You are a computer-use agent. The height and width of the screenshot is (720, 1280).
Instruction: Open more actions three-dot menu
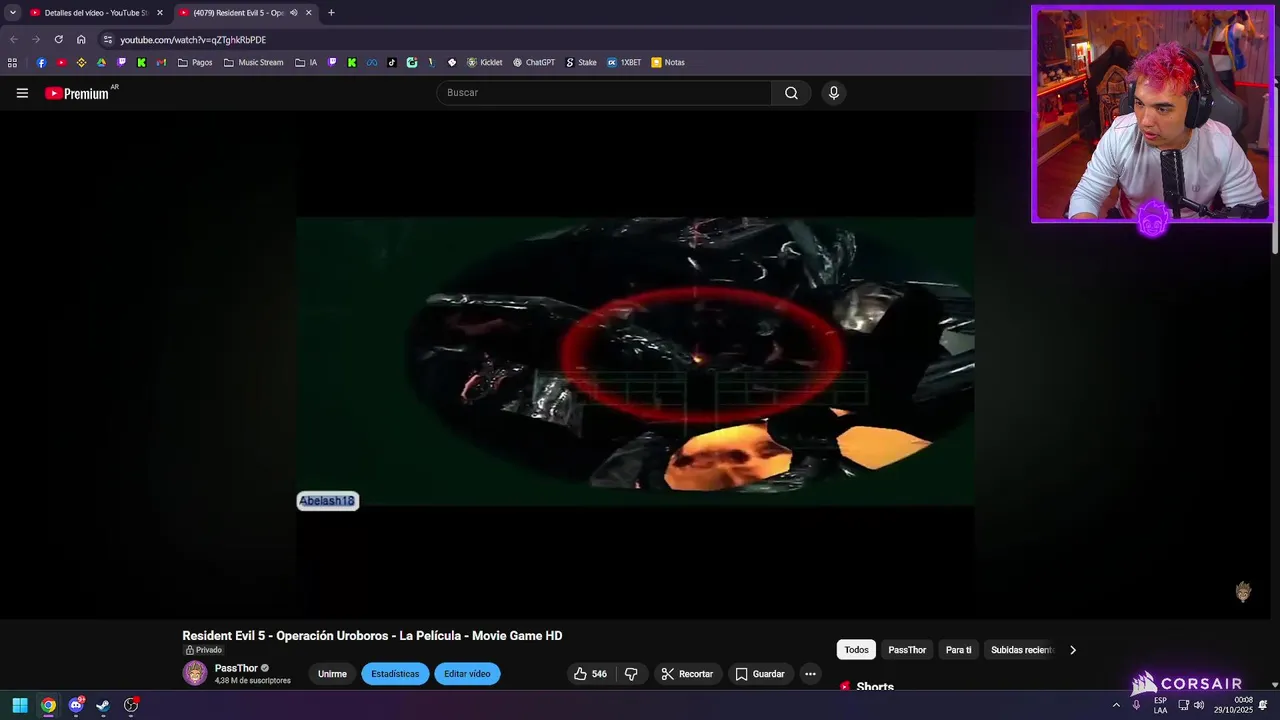(x=810, y=674)
